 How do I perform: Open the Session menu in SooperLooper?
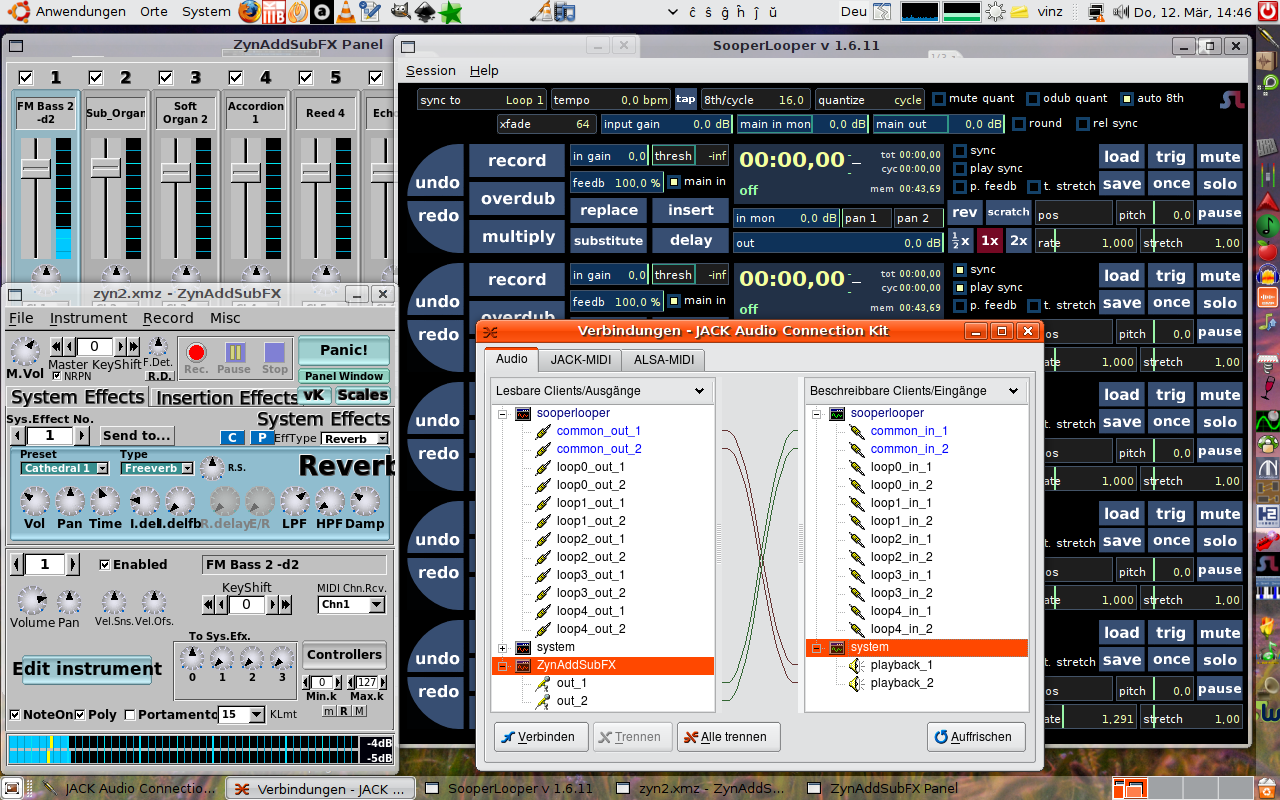[430, 71]
